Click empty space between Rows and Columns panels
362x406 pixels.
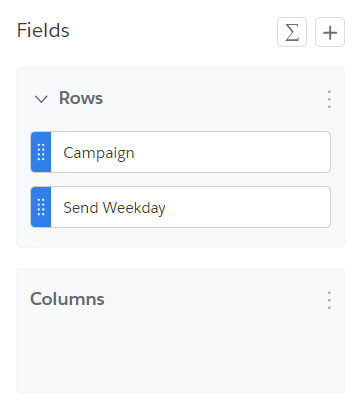pos(180,258)
